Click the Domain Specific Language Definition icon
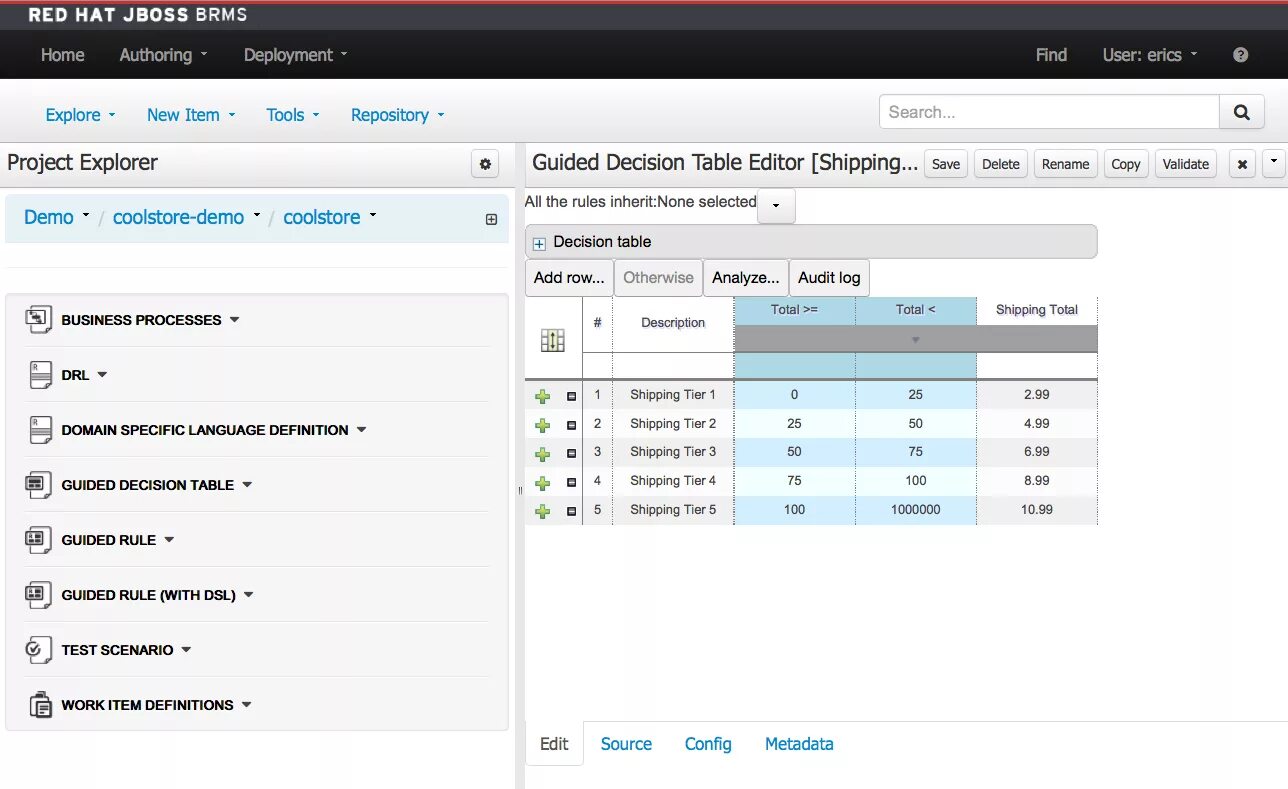 point(40,430)
